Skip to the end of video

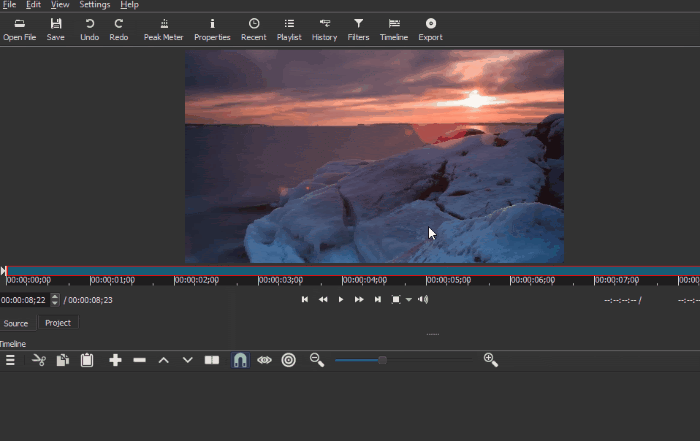pos(377,299)
